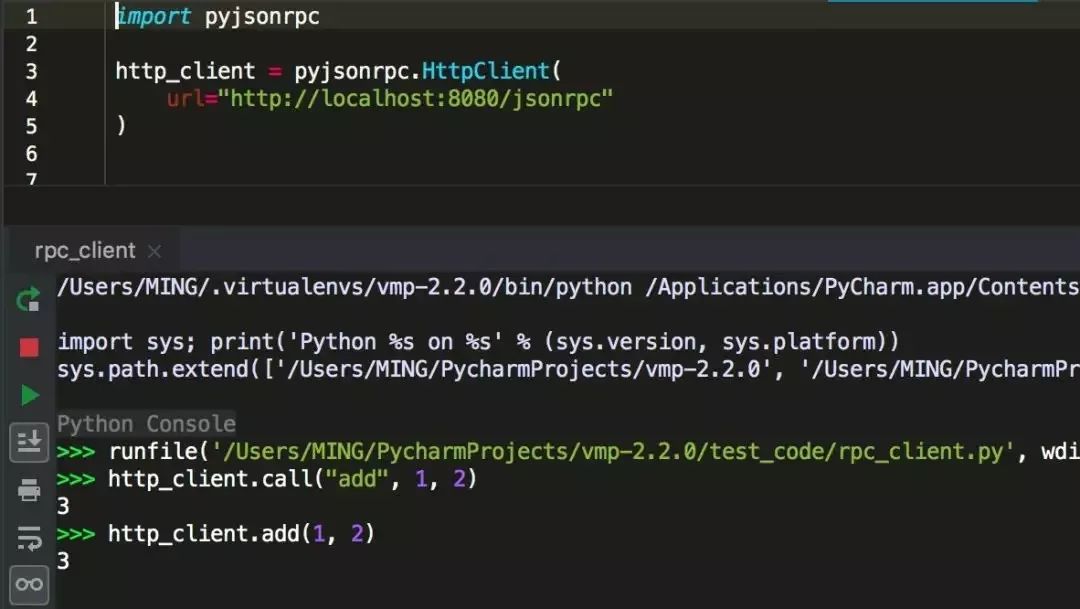
Task: Click line number 1 in the gutter
Action: 31,17
